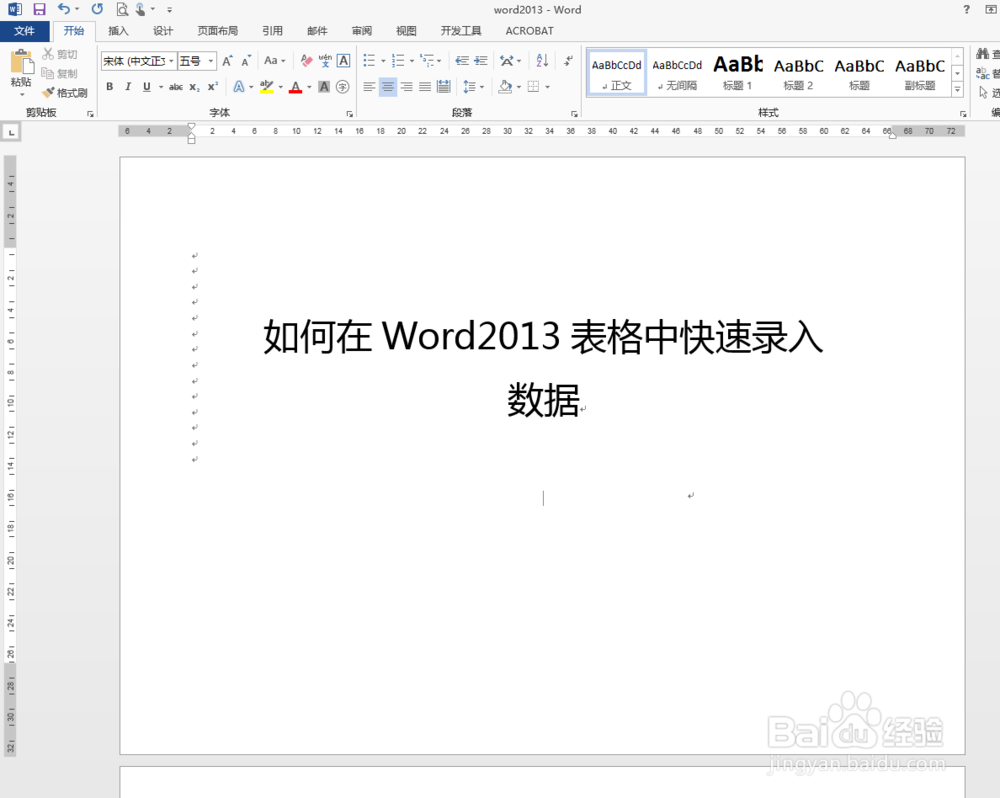Shrink font size icon
The width and height of the screenshot is (1000, 798).
(x=246, y=61)
